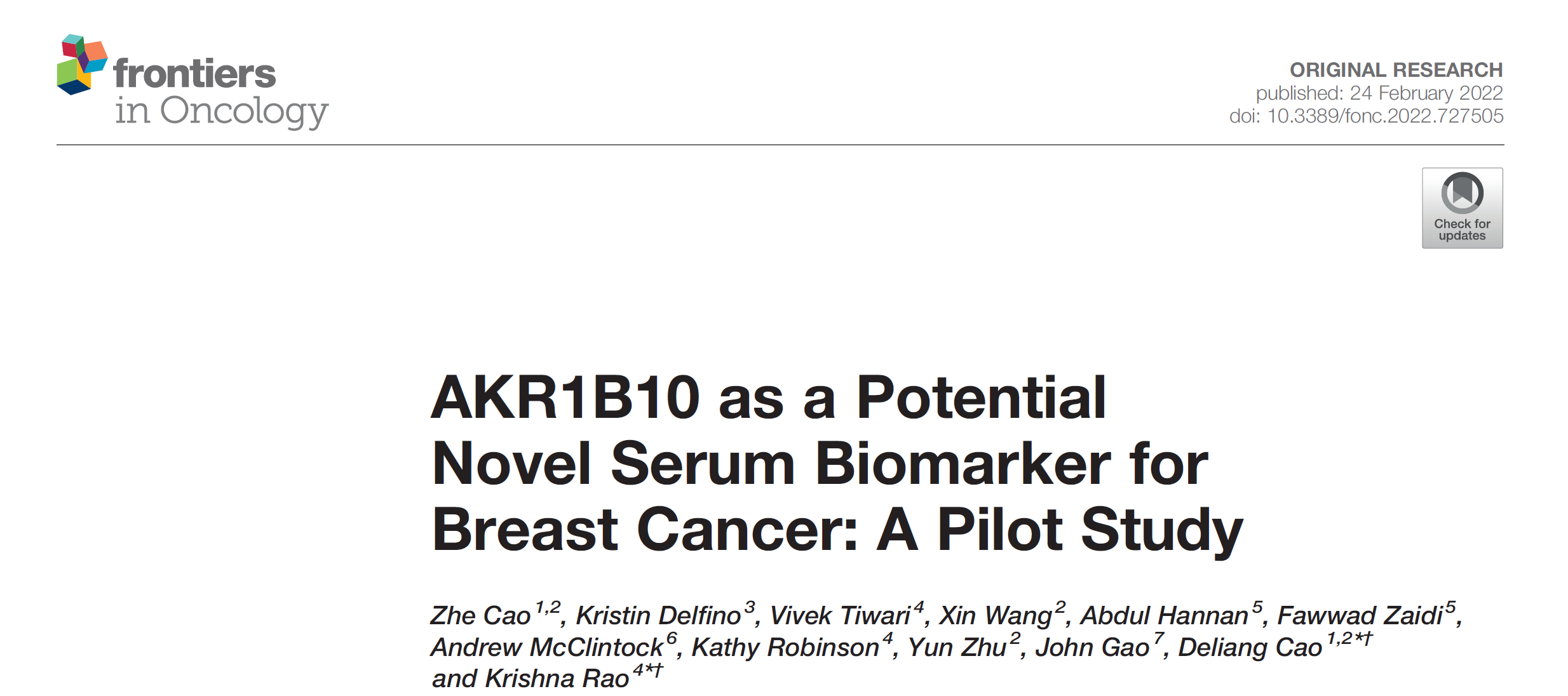Click author name Vivek Tiwari
1568x696 pixels.
coord(840,615)
